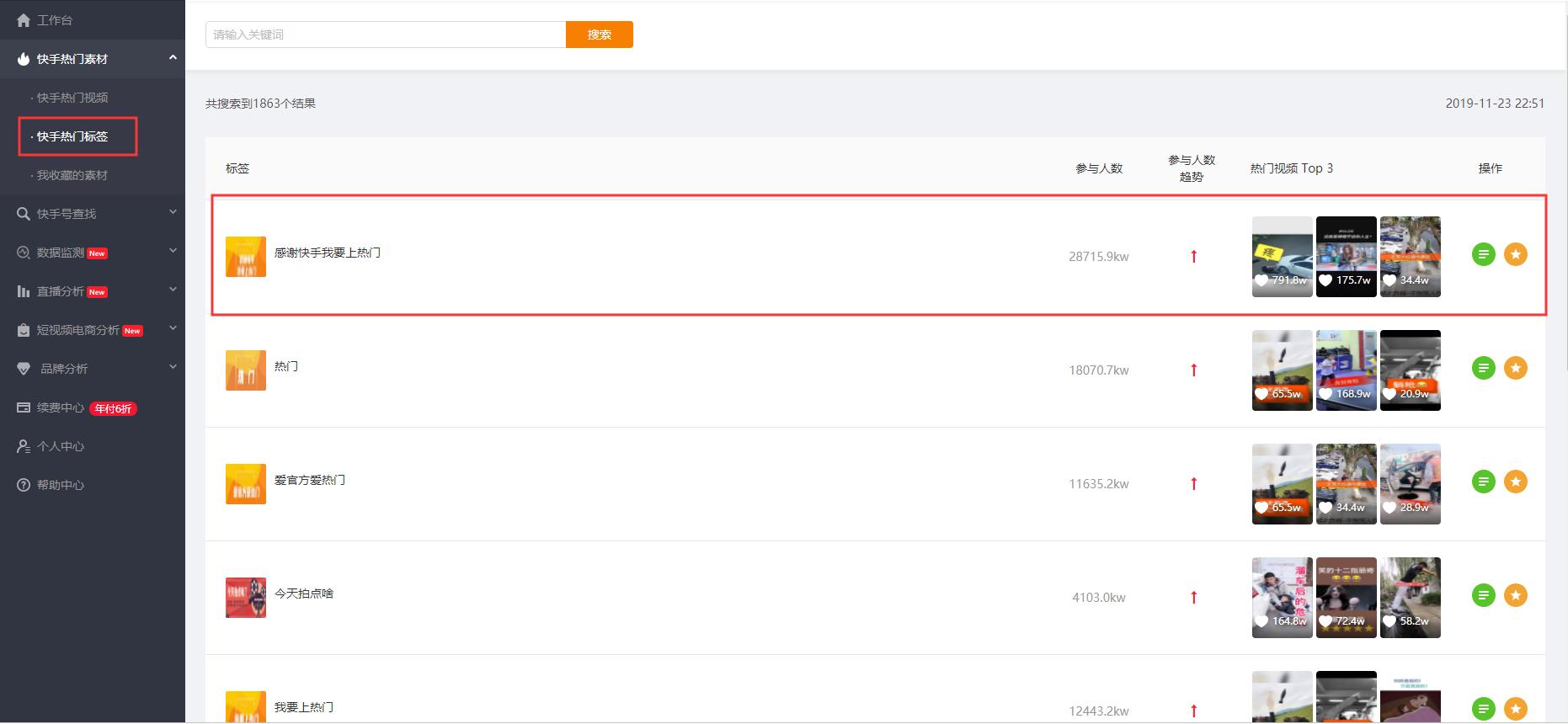The image size is (1568, 724).
Task: Open details icon for 感谢快手我要上热门 row
Action: pyautogui.click(x=1484, y=254)
